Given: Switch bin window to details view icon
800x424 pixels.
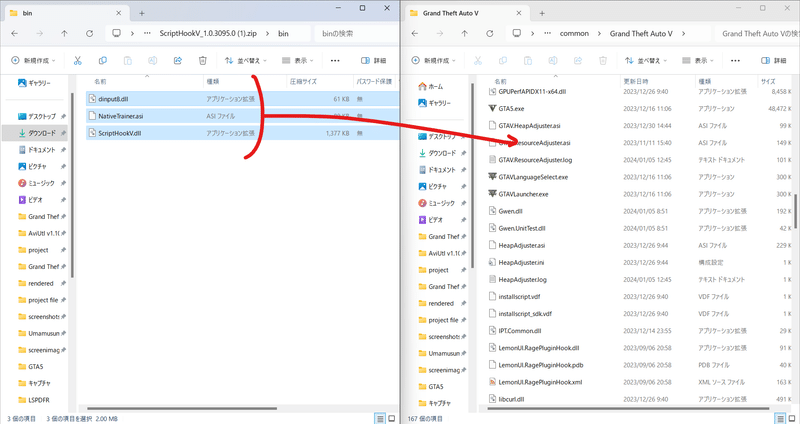Looking at the screenshot, I should 380,419.
